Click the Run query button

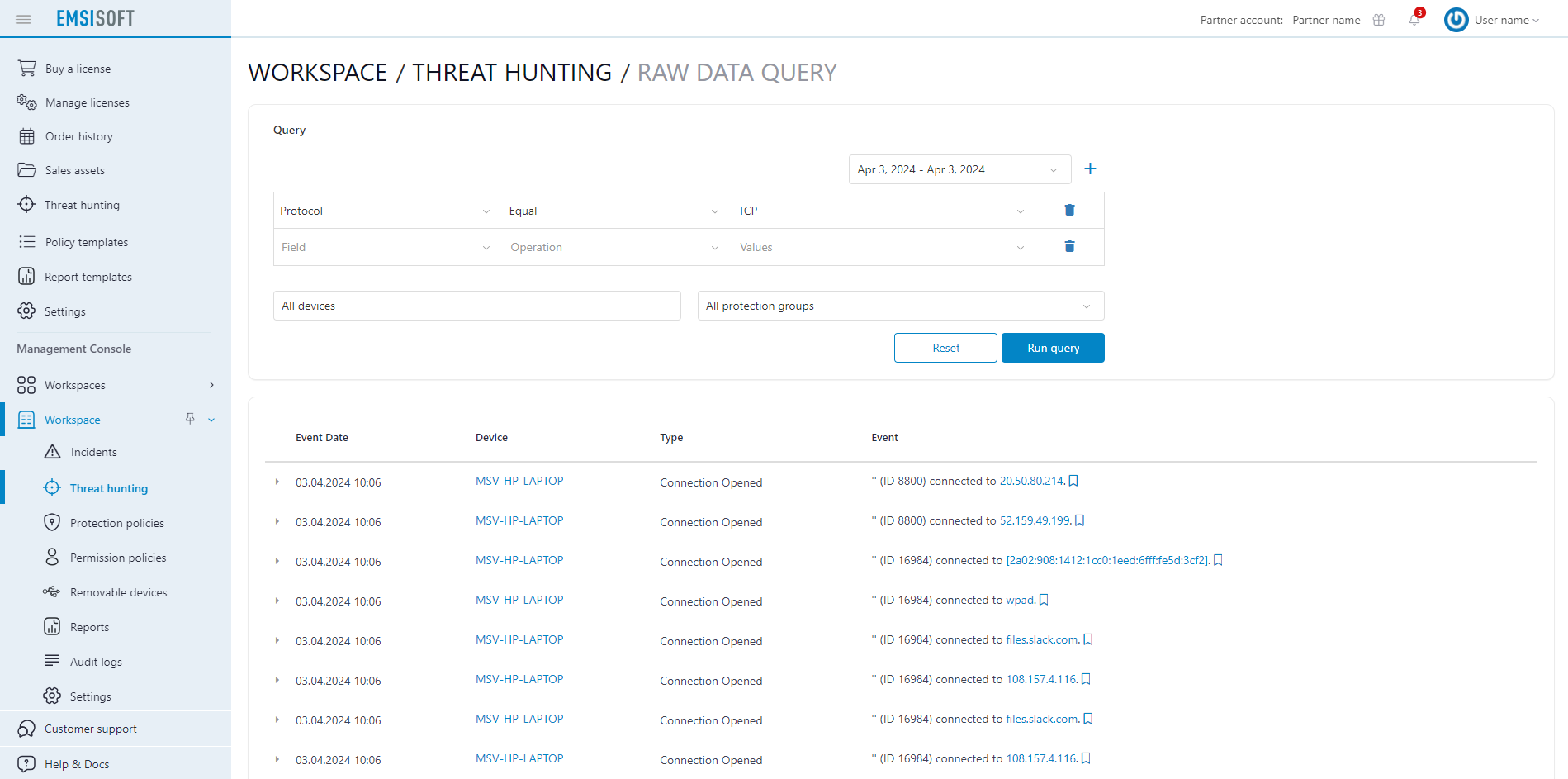coord(1052,347)
